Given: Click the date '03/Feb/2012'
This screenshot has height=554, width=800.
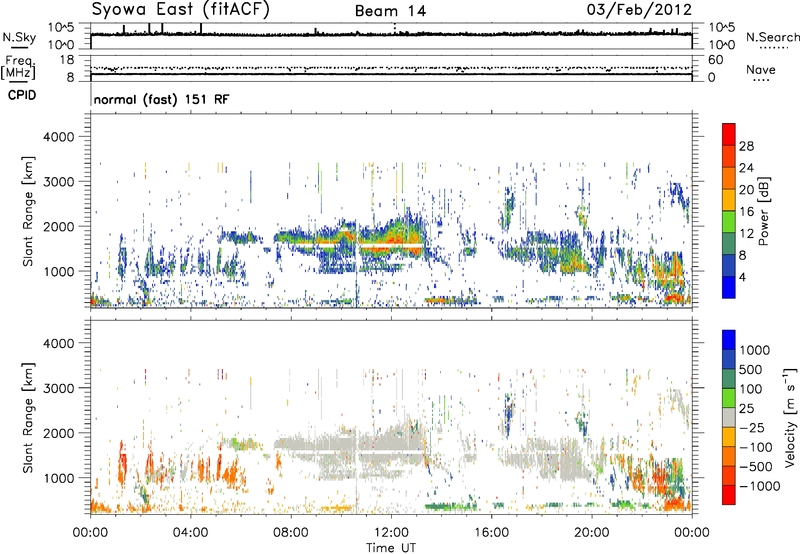Looking at the screenshot, I should pyautogui.click(x=639, y=10).
